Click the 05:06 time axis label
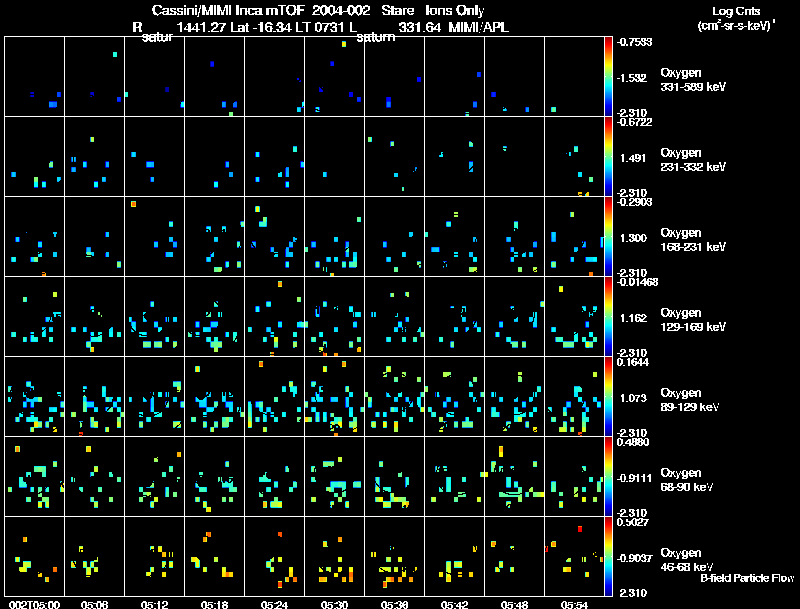Image resolution: width=800 pixels, height=609 pixels. coord(94,605)
